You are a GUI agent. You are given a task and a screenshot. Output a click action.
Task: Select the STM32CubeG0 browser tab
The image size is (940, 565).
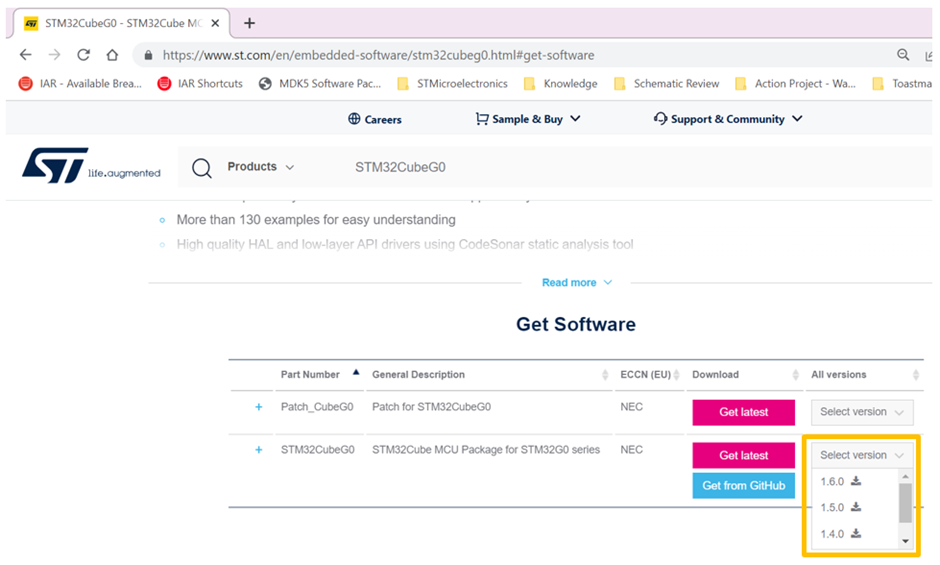(x=120, y=23)
